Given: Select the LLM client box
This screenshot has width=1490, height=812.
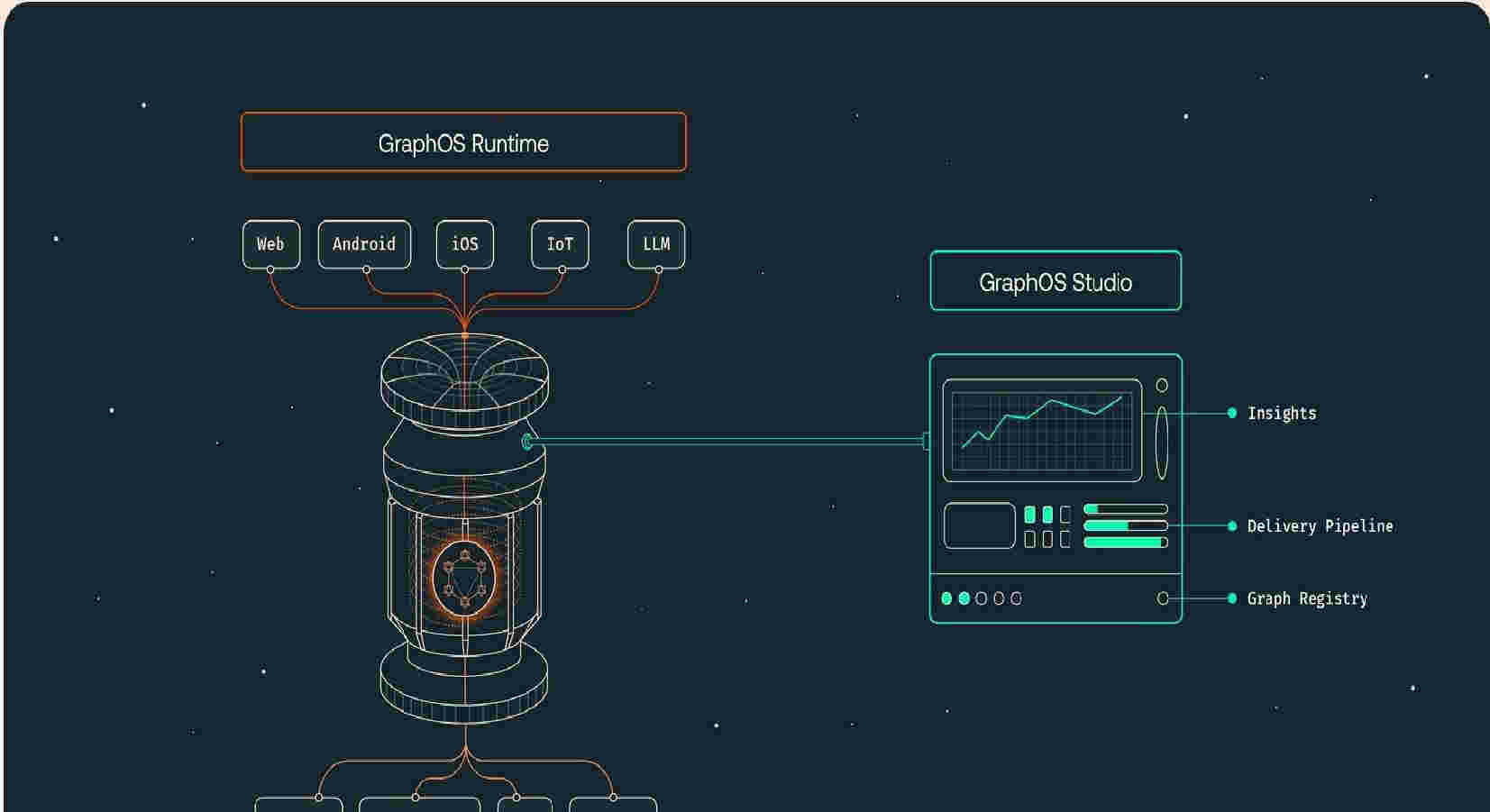Looking at the screenshot, I should click(656, 244).
